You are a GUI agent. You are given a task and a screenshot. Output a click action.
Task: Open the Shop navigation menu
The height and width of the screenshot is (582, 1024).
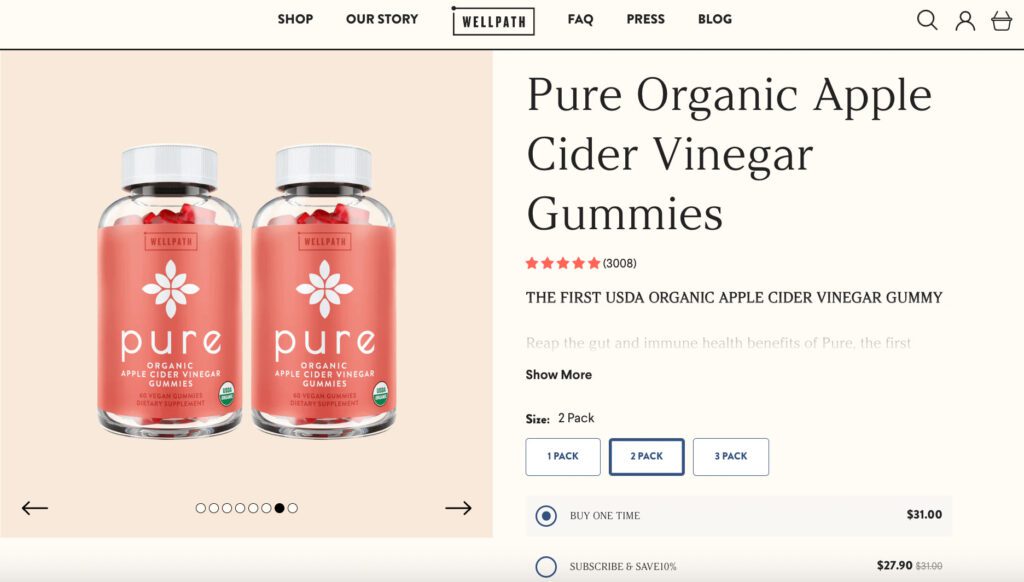pos(295,19)
